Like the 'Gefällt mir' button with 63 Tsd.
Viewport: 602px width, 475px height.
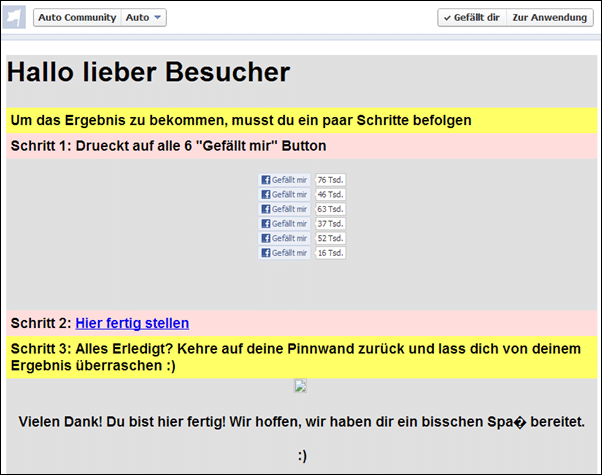[284, 209]
